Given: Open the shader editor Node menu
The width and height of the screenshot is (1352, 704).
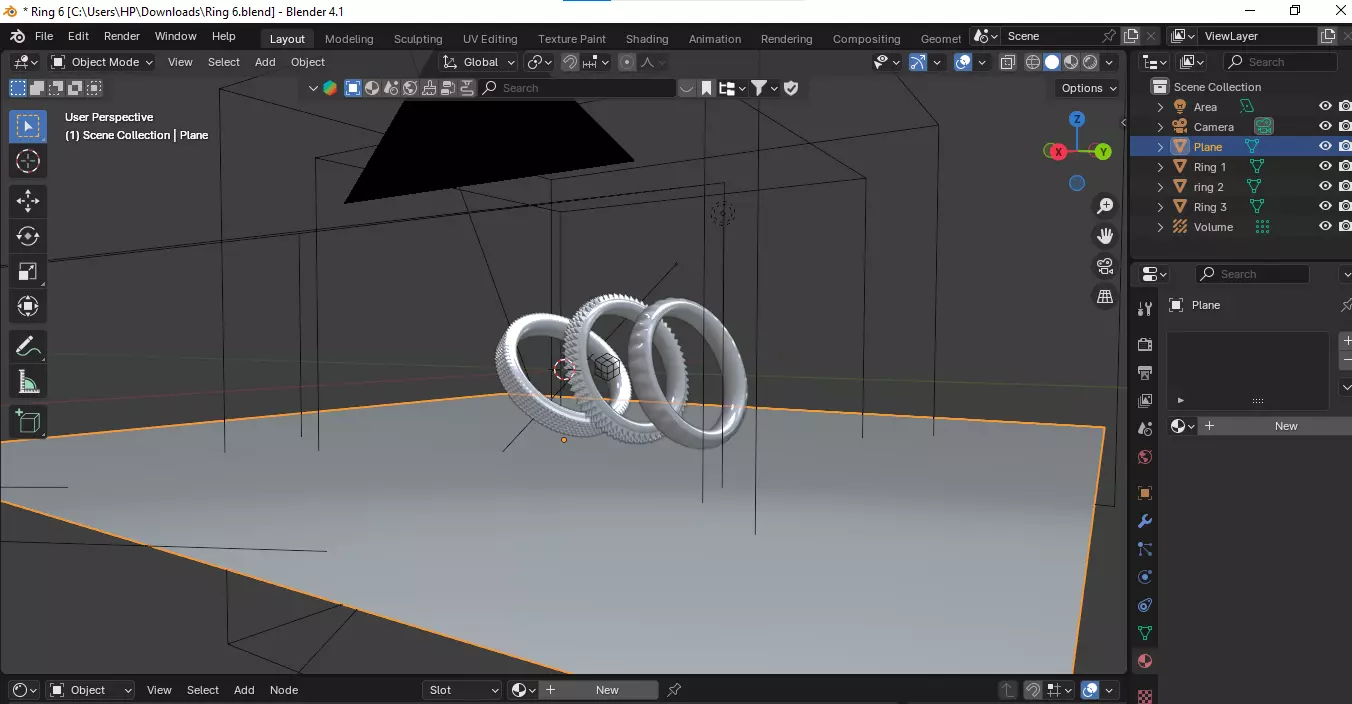Looking at the screenshot, I should pos(284,690).
